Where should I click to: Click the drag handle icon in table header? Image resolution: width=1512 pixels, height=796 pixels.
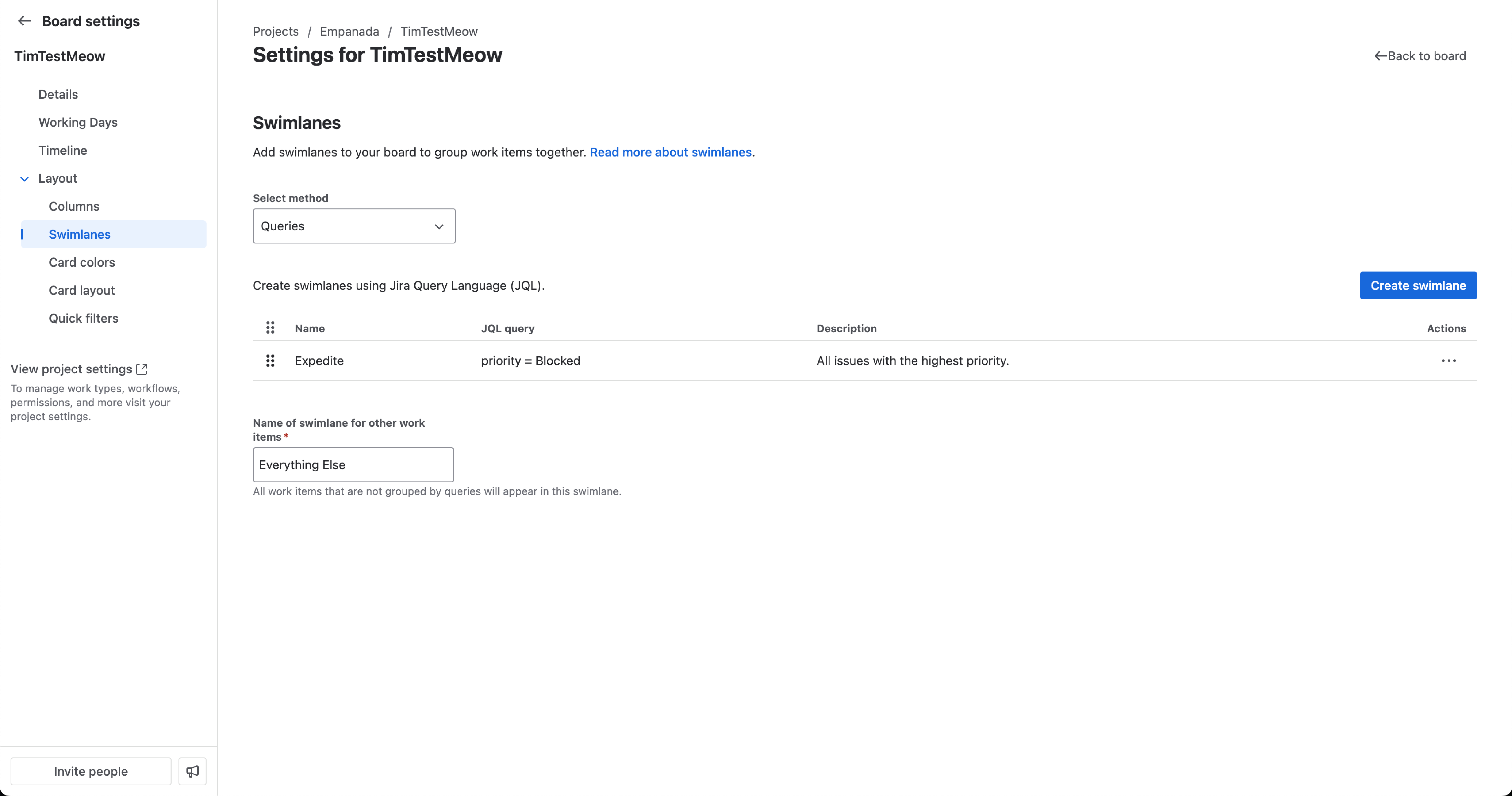tap(270, 328)
